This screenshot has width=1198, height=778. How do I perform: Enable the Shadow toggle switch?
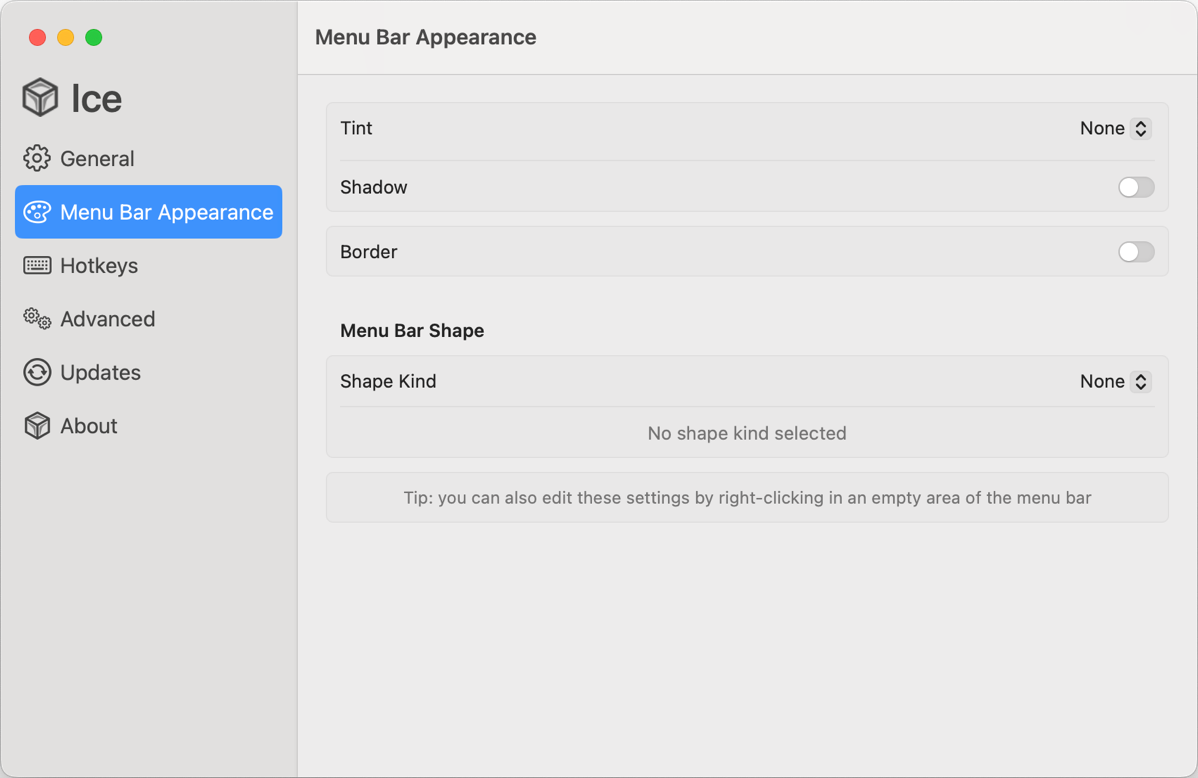[1135, 187]
